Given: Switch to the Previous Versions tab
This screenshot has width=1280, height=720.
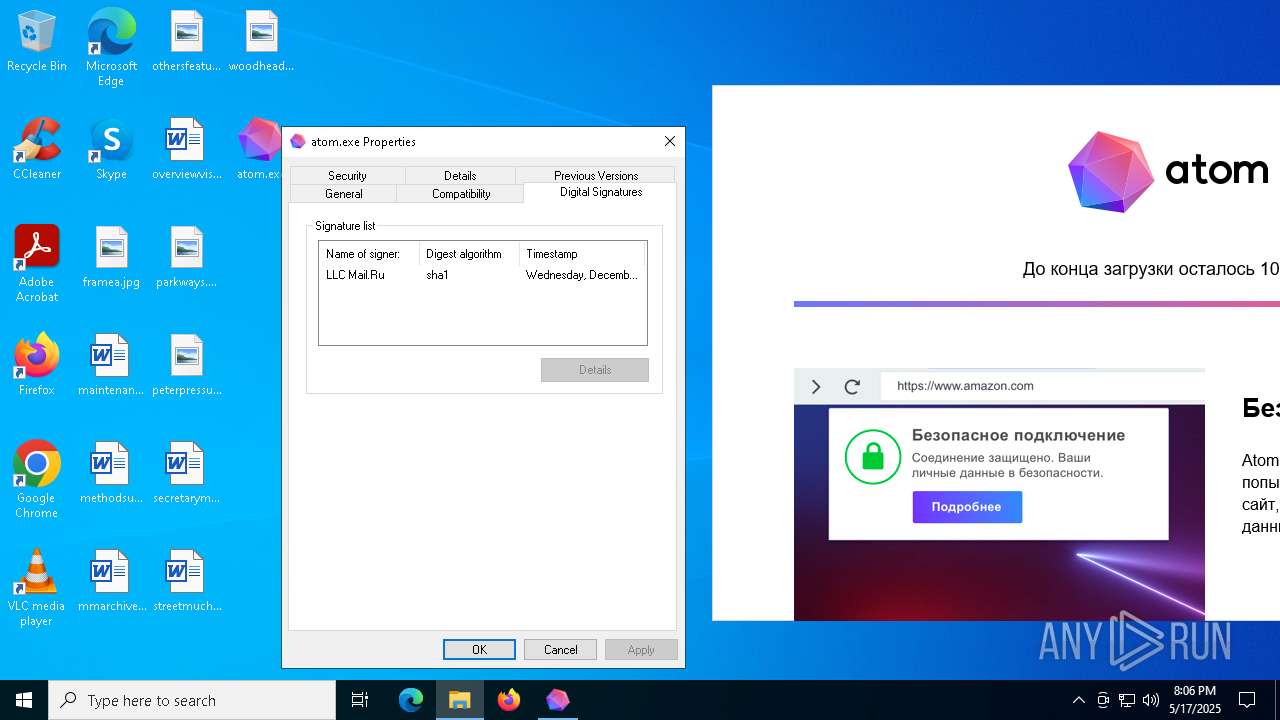Looking at the screenshot, I should tap(596, 175).
